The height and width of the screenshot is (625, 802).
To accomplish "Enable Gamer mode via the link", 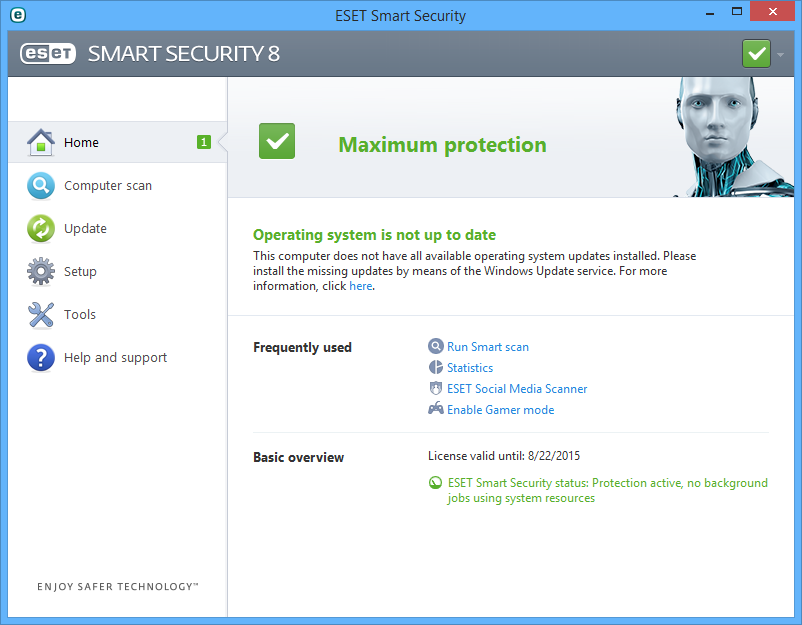I will pos(500,410).
